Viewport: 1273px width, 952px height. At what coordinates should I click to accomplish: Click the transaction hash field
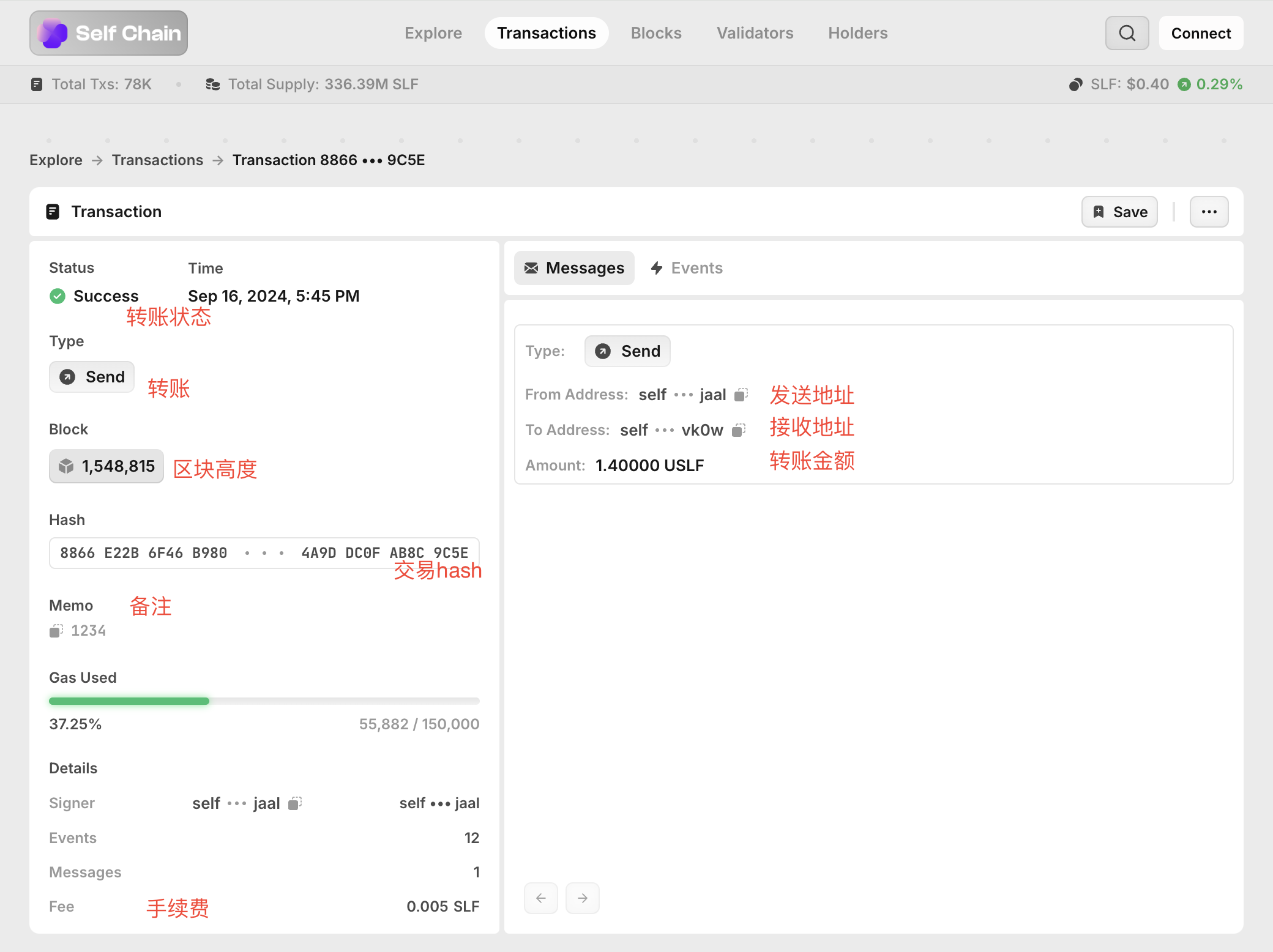264,553
